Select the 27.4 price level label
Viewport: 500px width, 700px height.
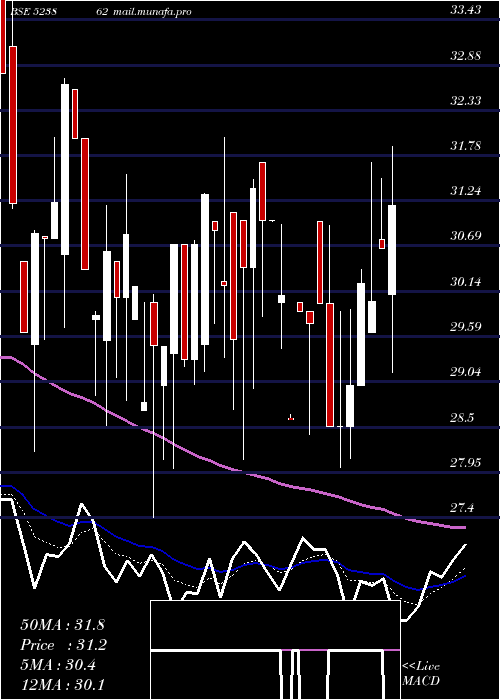tap(462, 508)
